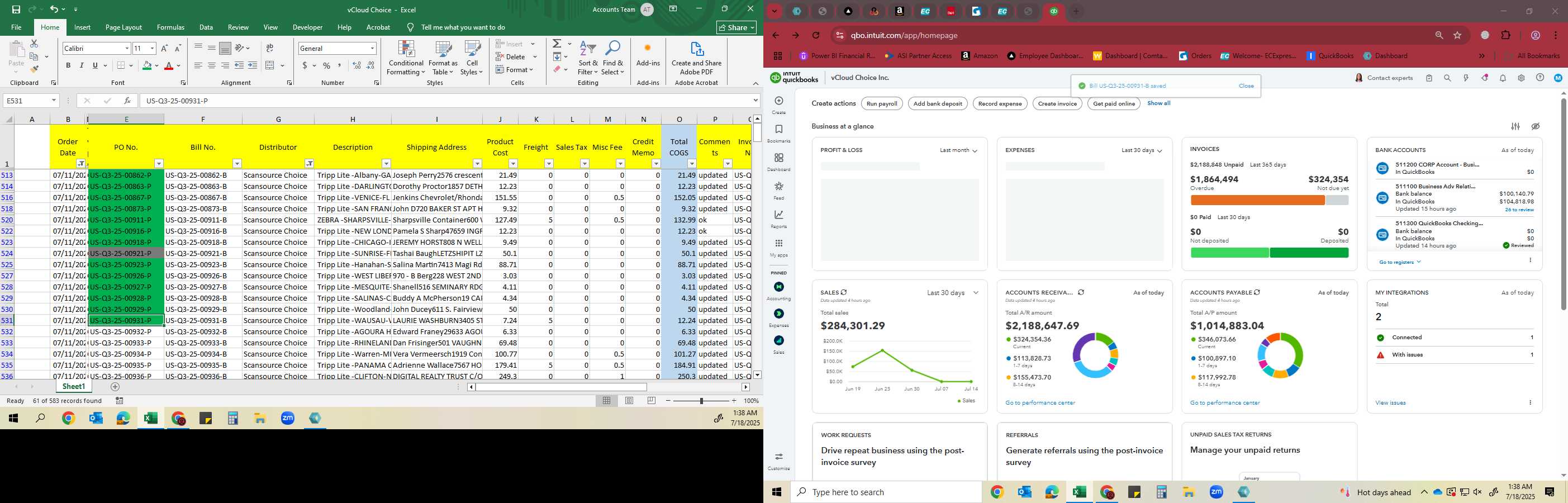Click QuickBooks search magnifier icon

click(1447, 78)
